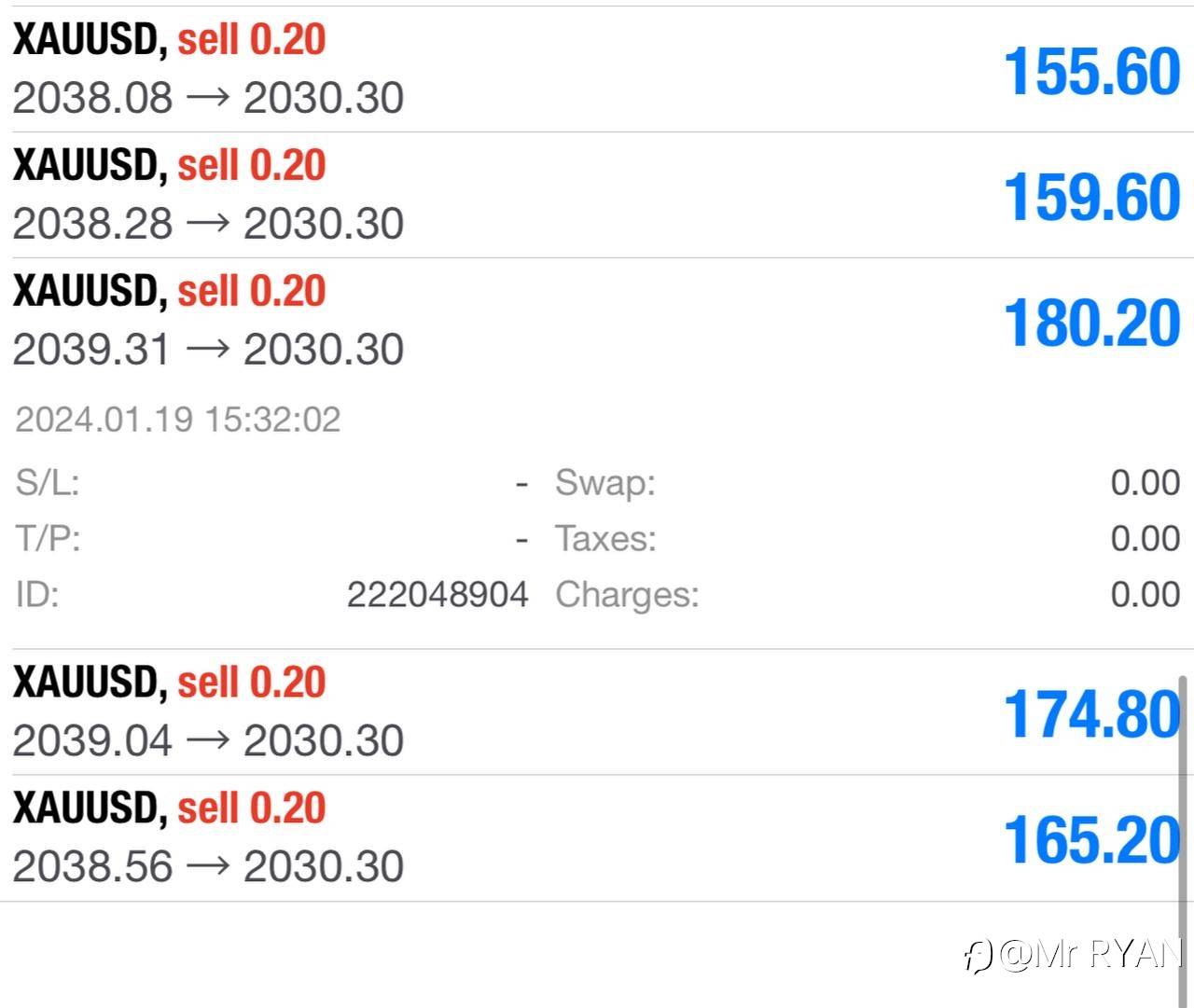Select the 174.80 profit value
This screenshot has width=1194, height=1008.
(x=1090, y=715)
